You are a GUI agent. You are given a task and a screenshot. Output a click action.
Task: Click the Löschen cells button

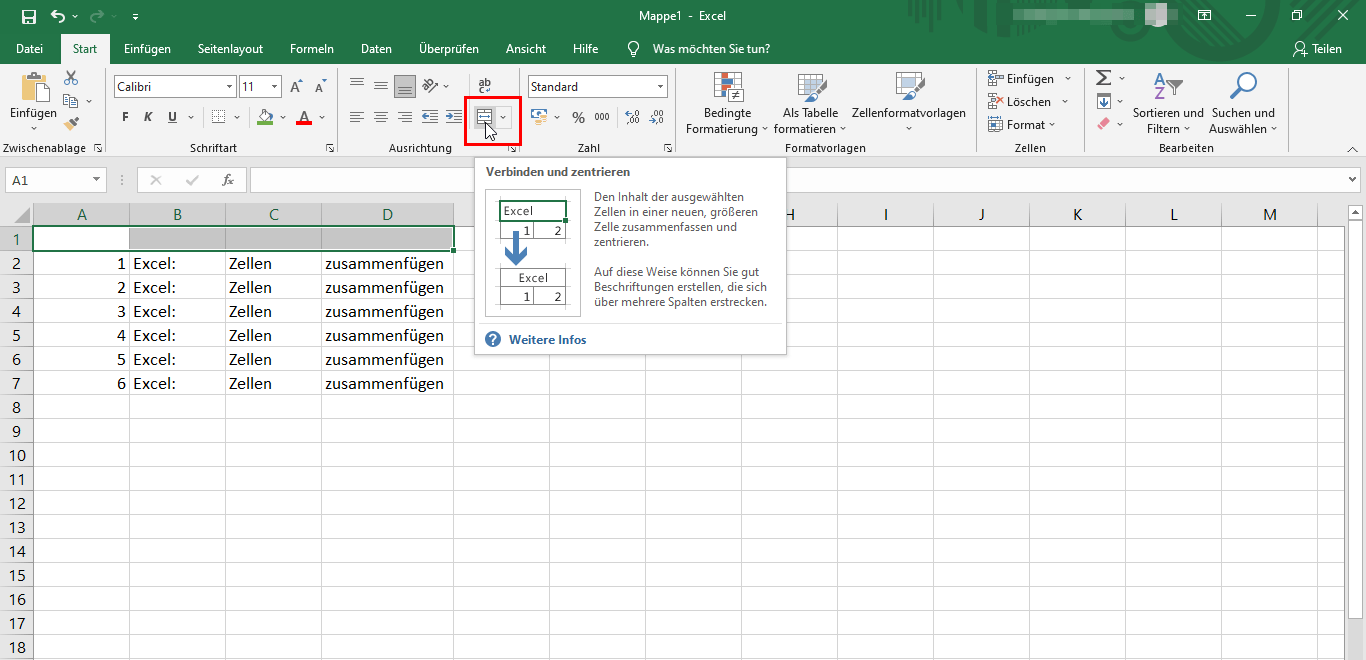click(x=1029, y=101)
